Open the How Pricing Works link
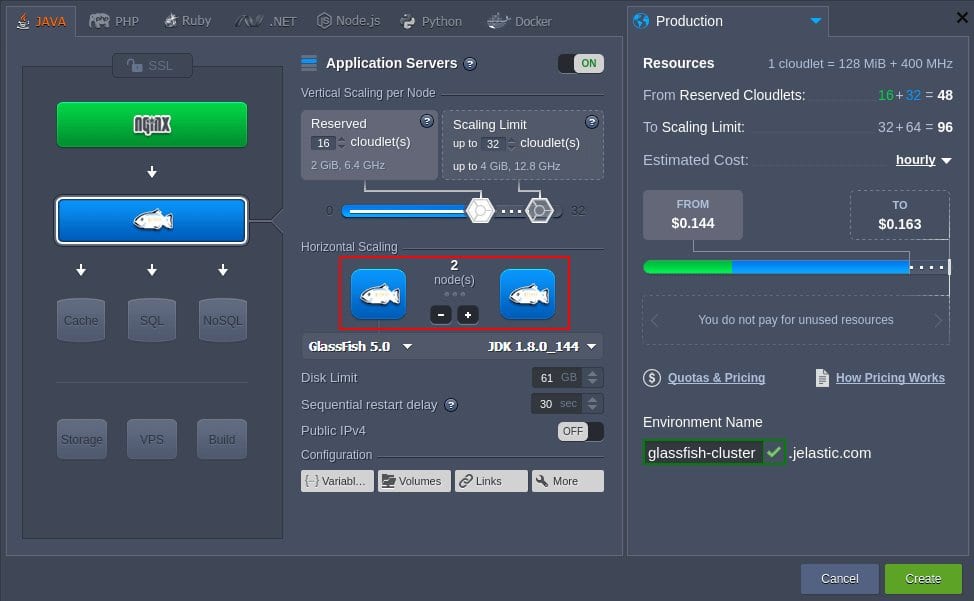Screen dimensions: 974x601 (890, 377)
